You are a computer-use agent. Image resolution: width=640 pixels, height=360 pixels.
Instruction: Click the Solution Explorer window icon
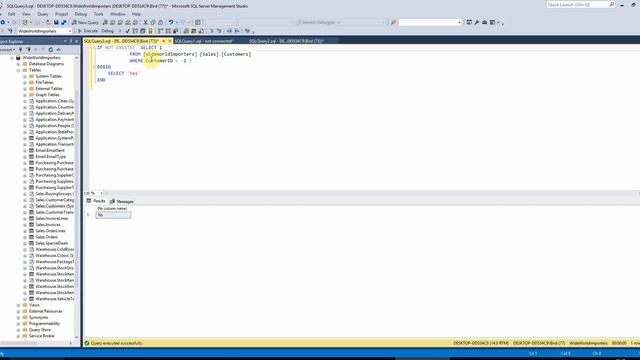point(469,22)
